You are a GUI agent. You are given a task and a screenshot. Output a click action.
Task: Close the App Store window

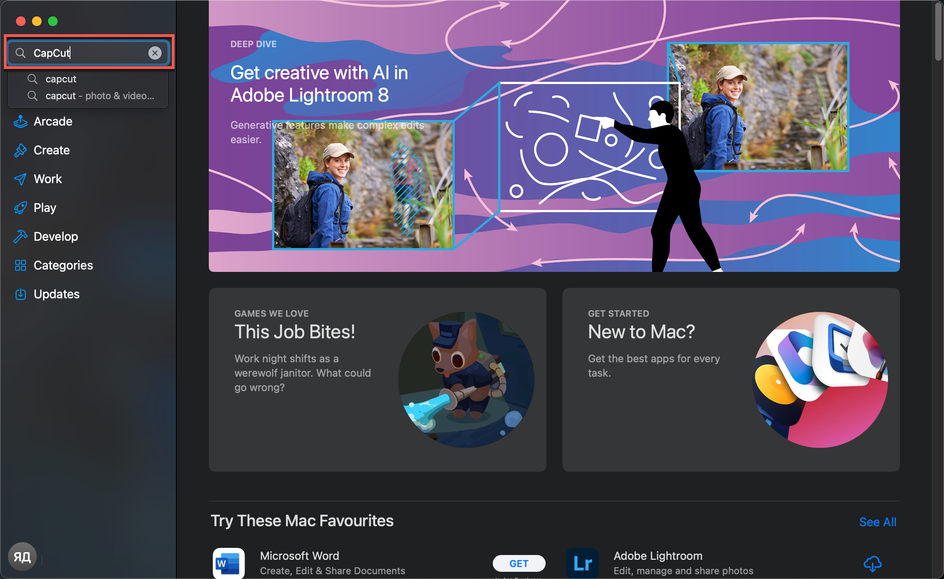coord(20,21)
